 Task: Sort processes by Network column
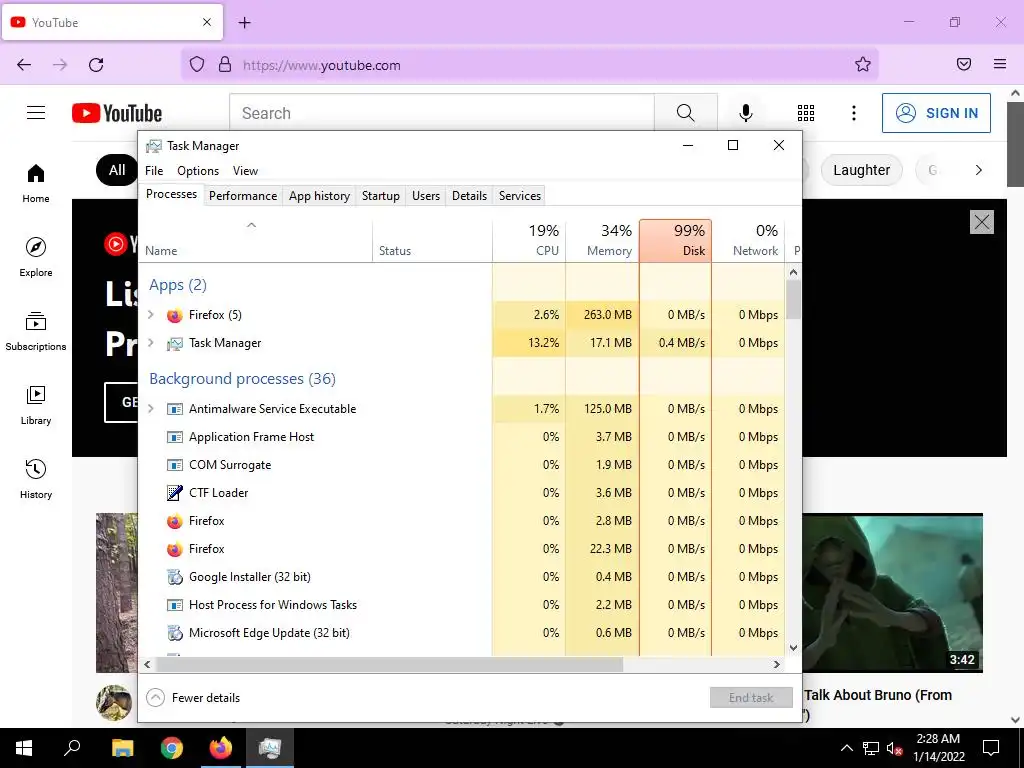pos(748,240)
